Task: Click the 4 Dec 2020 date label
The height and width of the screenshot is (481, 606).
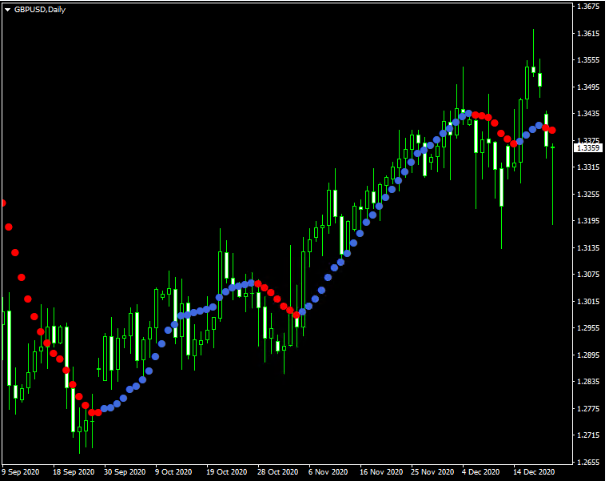Action: click(483, 472)
